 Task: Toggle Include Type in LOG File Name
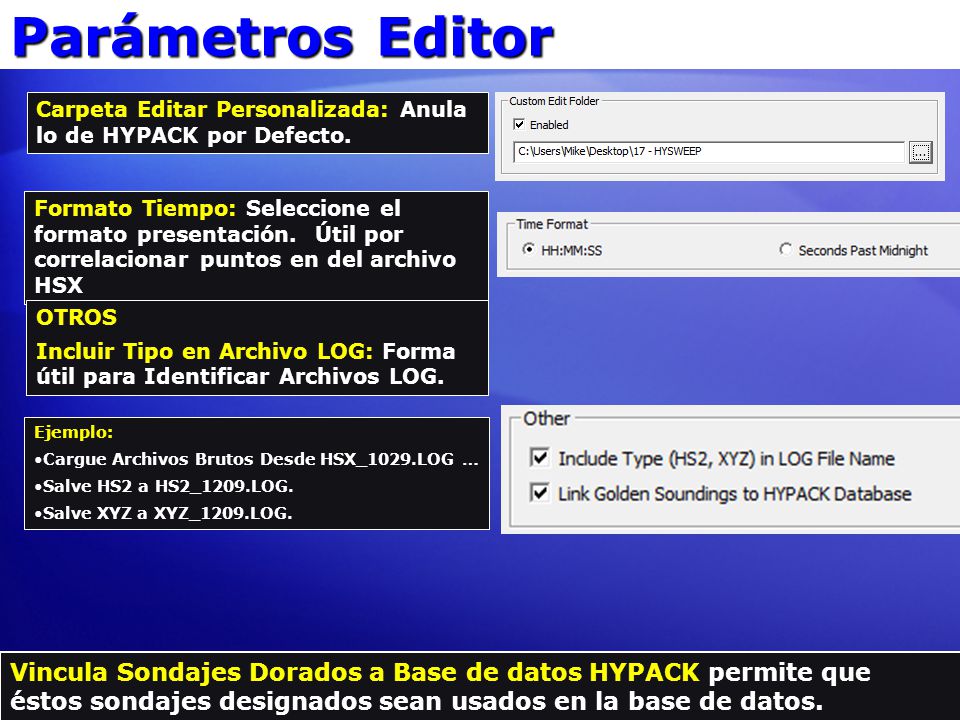(x=539, y=457)
